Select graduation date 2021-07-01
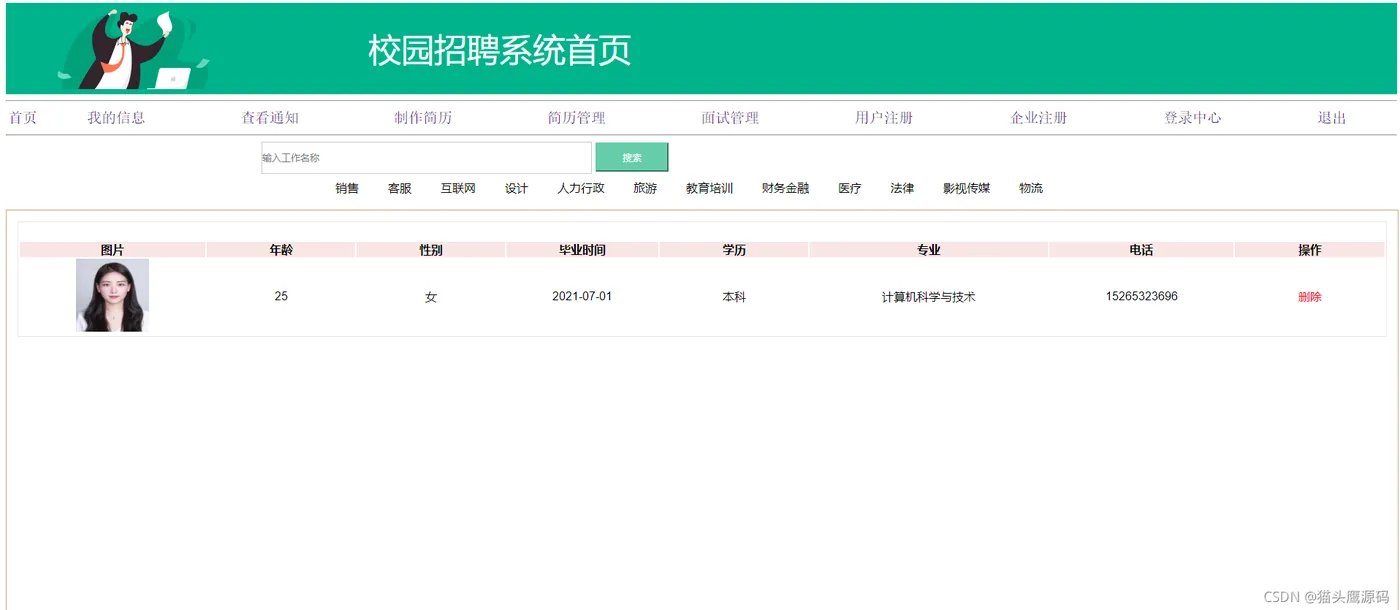This screenshot has width=1400, height=610. pyautogui.click(x=582, y=296)
